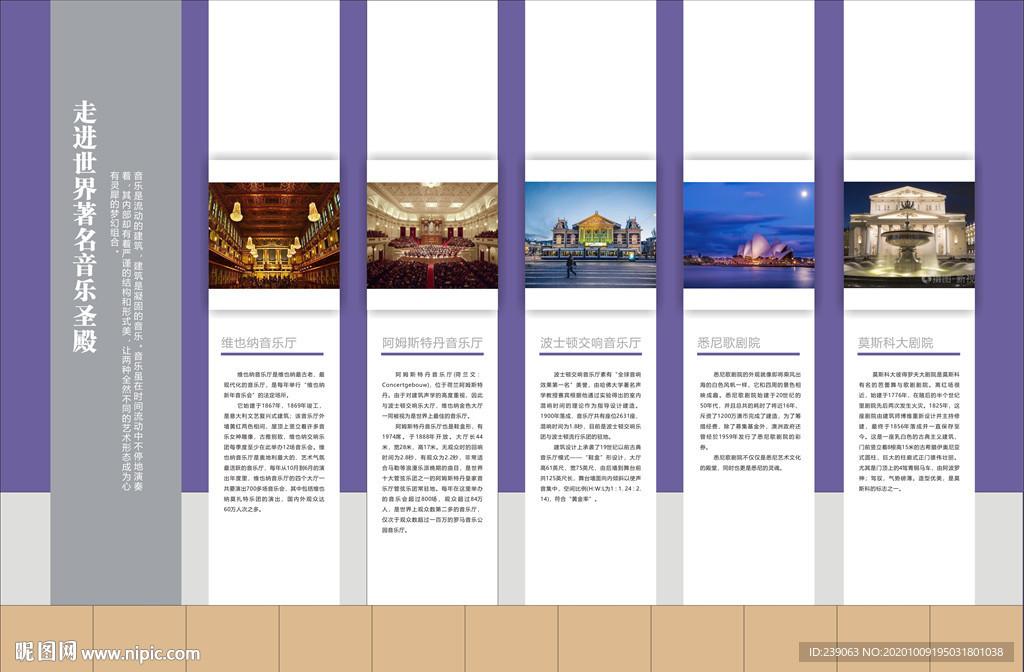Click the vertical subtitle starting 音乐是流动的建筑

127,331
